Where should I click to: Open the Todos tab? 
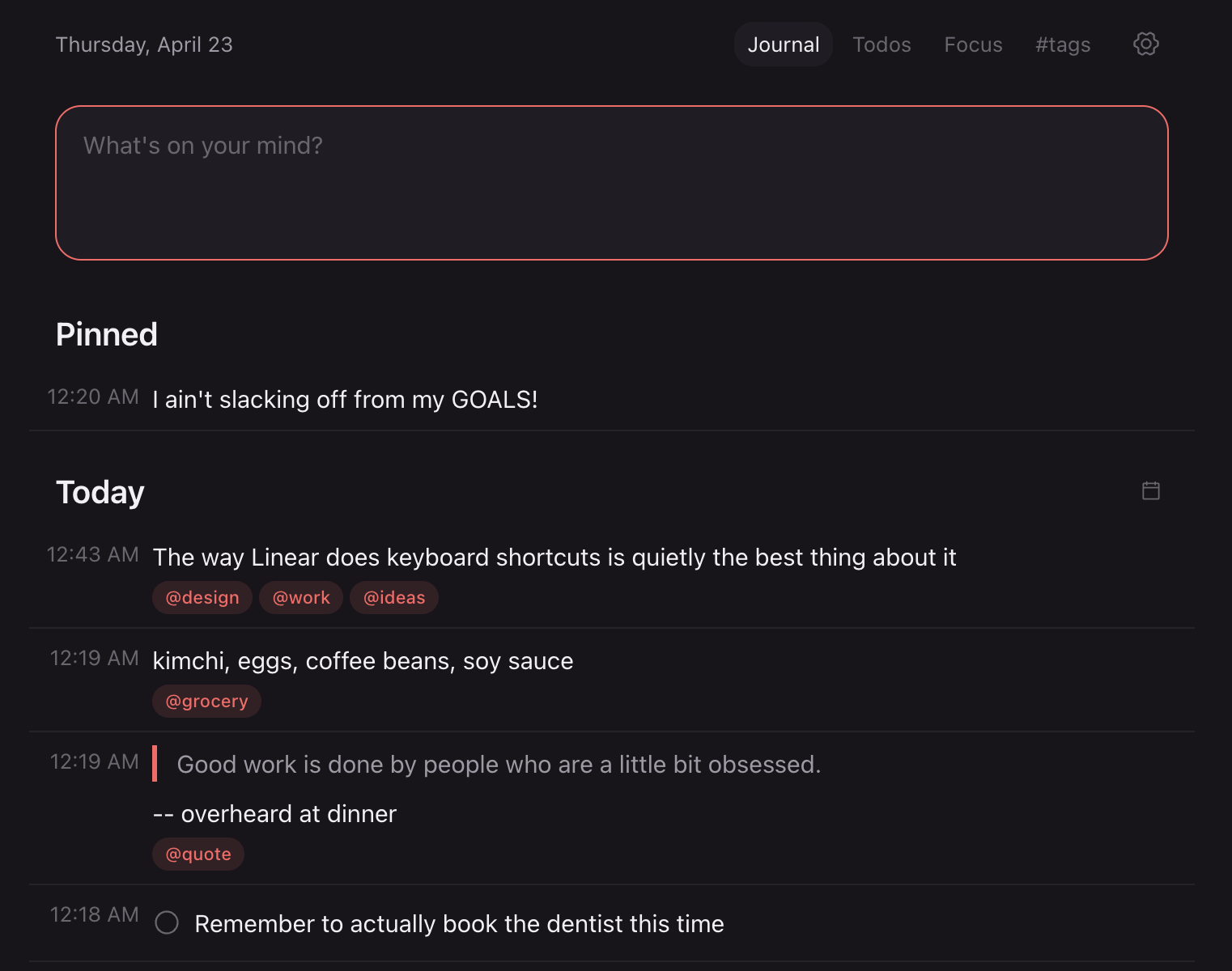pyautogui.click(x=882, y=45)
